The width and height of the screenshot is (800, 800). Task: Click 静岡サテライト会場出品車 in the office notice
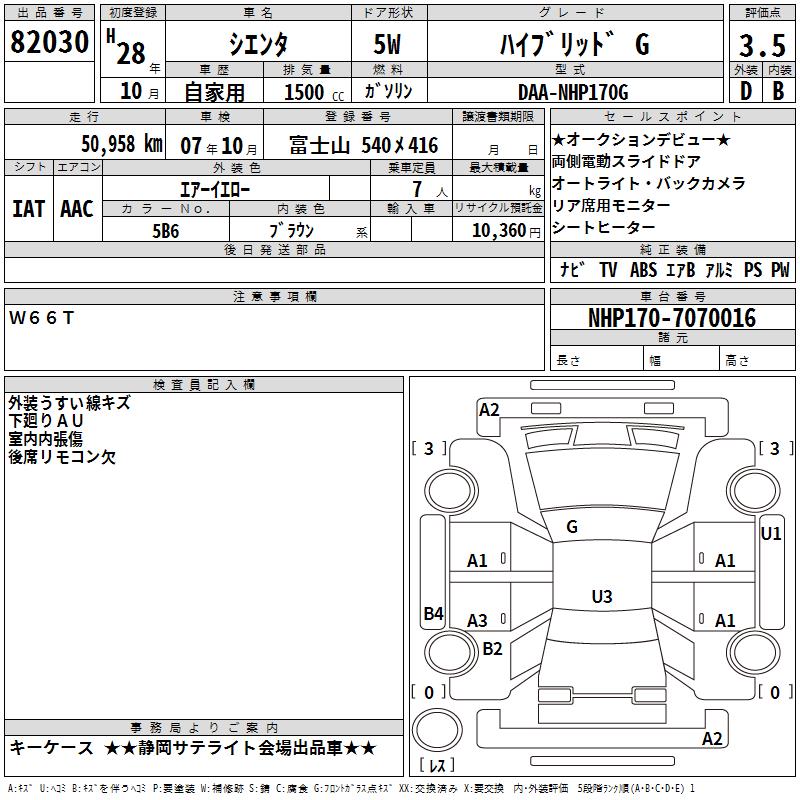click(x=239, y=748)
